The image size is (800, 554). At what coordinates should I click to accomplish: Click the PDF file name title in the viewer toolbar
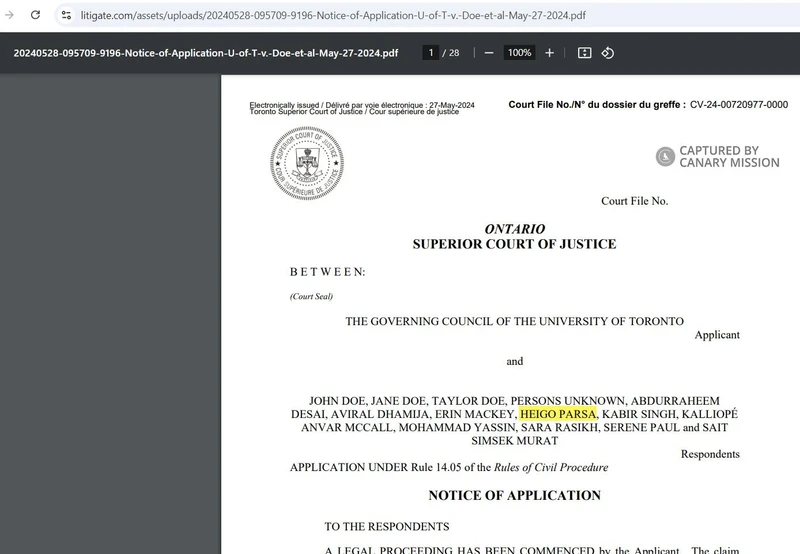pyautogui.click(x=206, y=53)
